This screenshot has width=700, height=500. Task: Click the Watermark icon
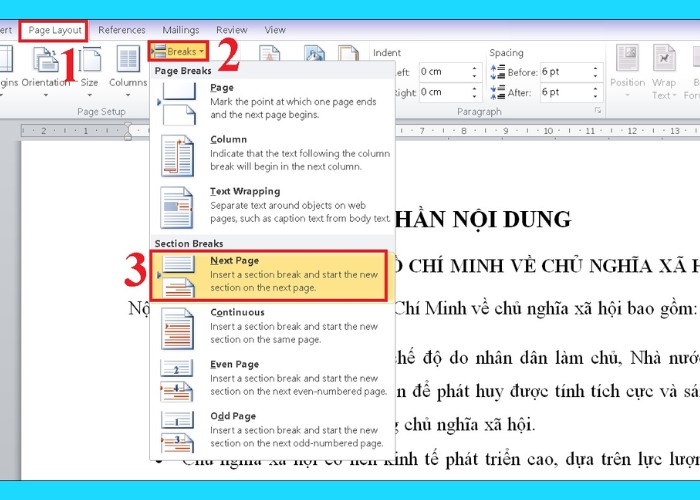(x=270, y=53)
